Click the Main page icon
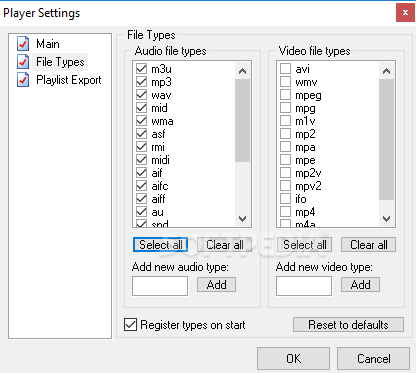The width and height of the screenshot is (416, 373). click(x=23, y=44)
